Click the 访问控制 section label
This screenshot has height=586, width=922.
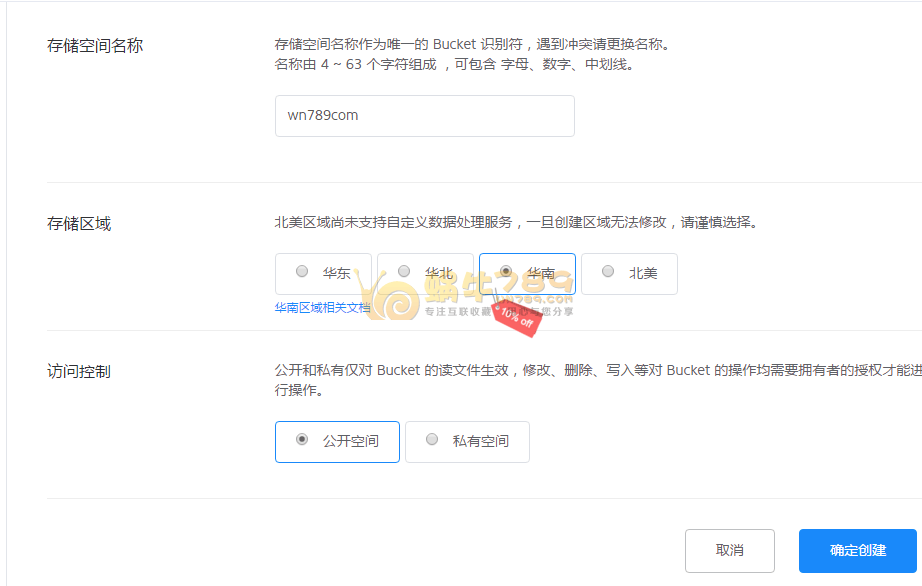tap(79, 372)
